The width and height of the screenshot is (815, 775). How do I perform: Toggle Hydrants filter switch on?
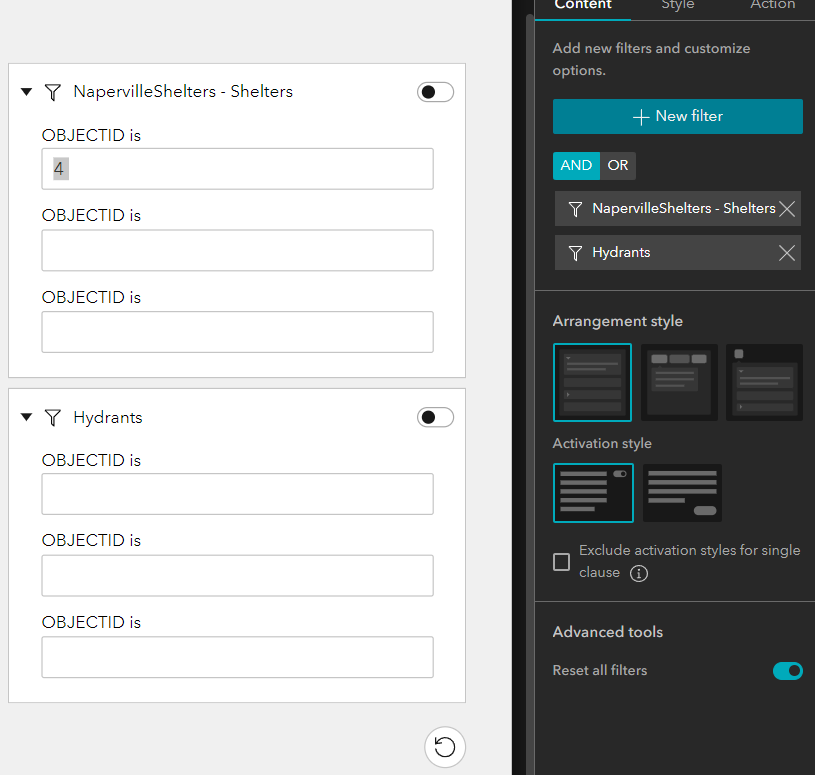pyautogui.click(x=435, y=417)
